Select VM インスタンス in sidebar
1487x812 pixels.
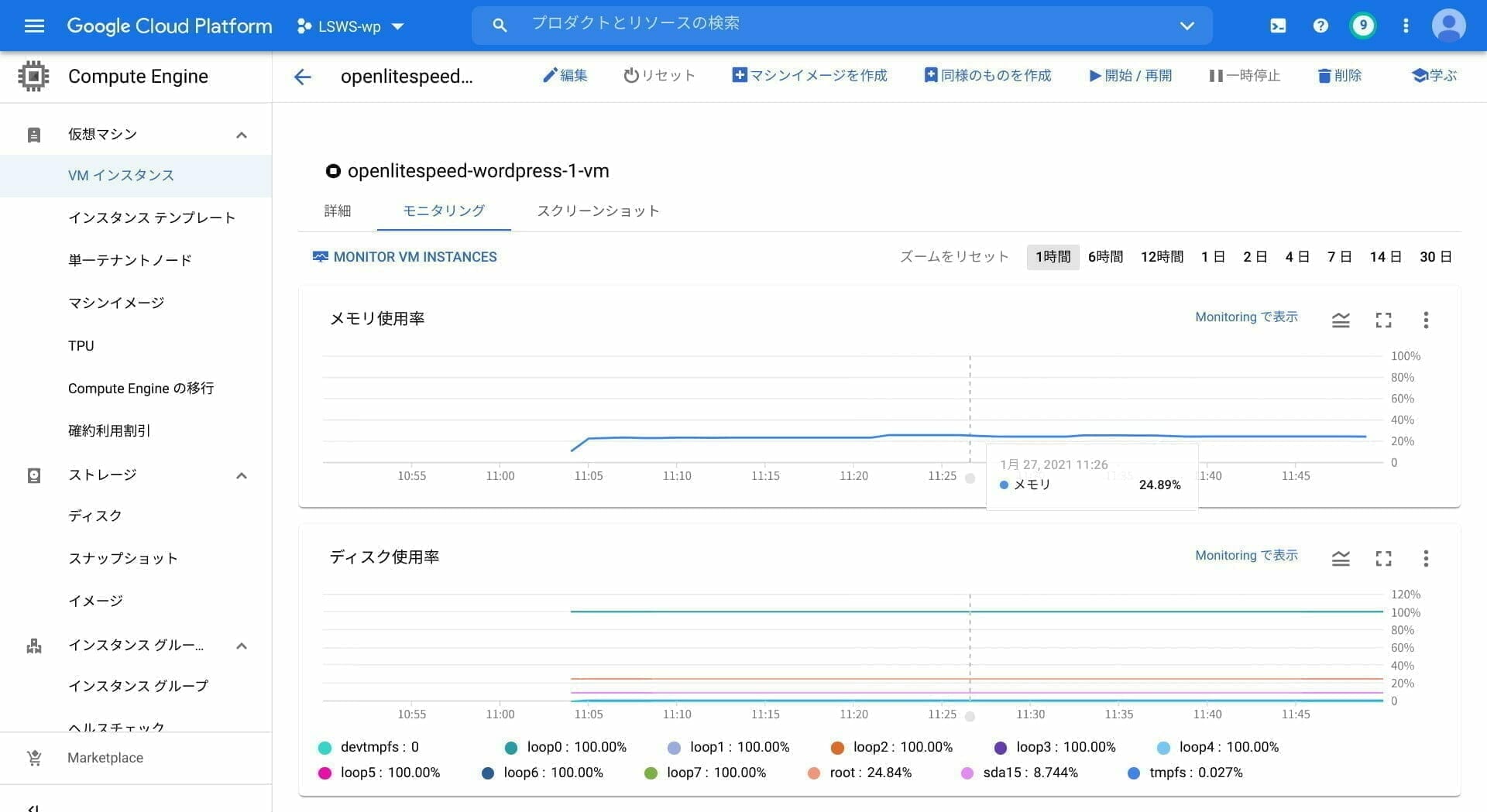(x=136, y=175)
